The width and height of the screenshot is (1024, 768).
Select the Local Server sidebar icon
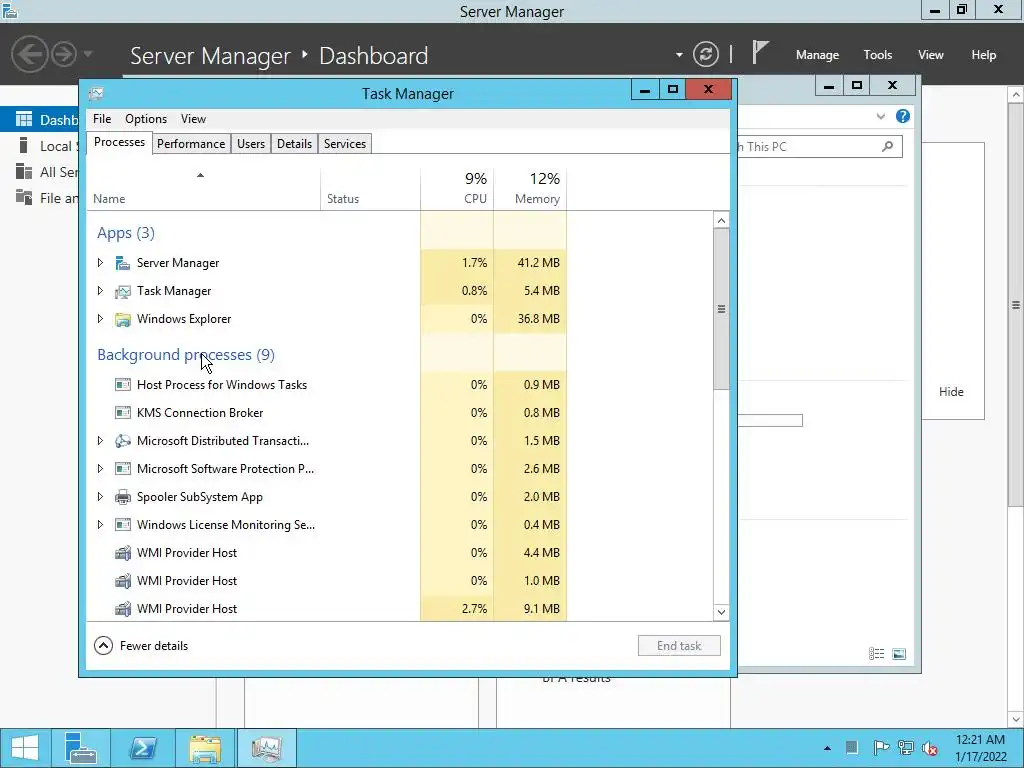(x=24, y=145)
